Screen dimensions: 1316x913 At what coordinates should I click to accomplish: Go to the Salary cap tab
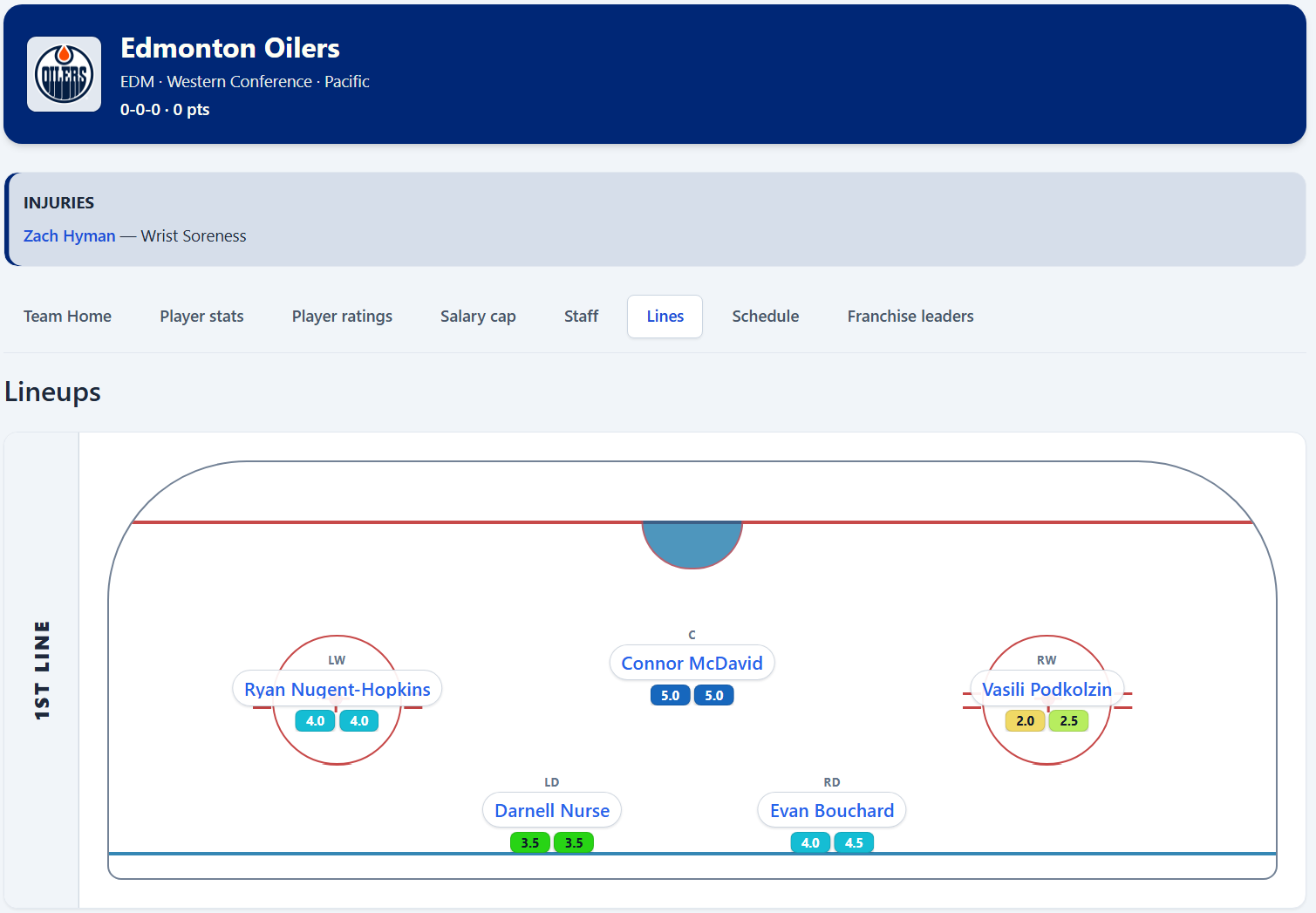[x=478, y=317]
